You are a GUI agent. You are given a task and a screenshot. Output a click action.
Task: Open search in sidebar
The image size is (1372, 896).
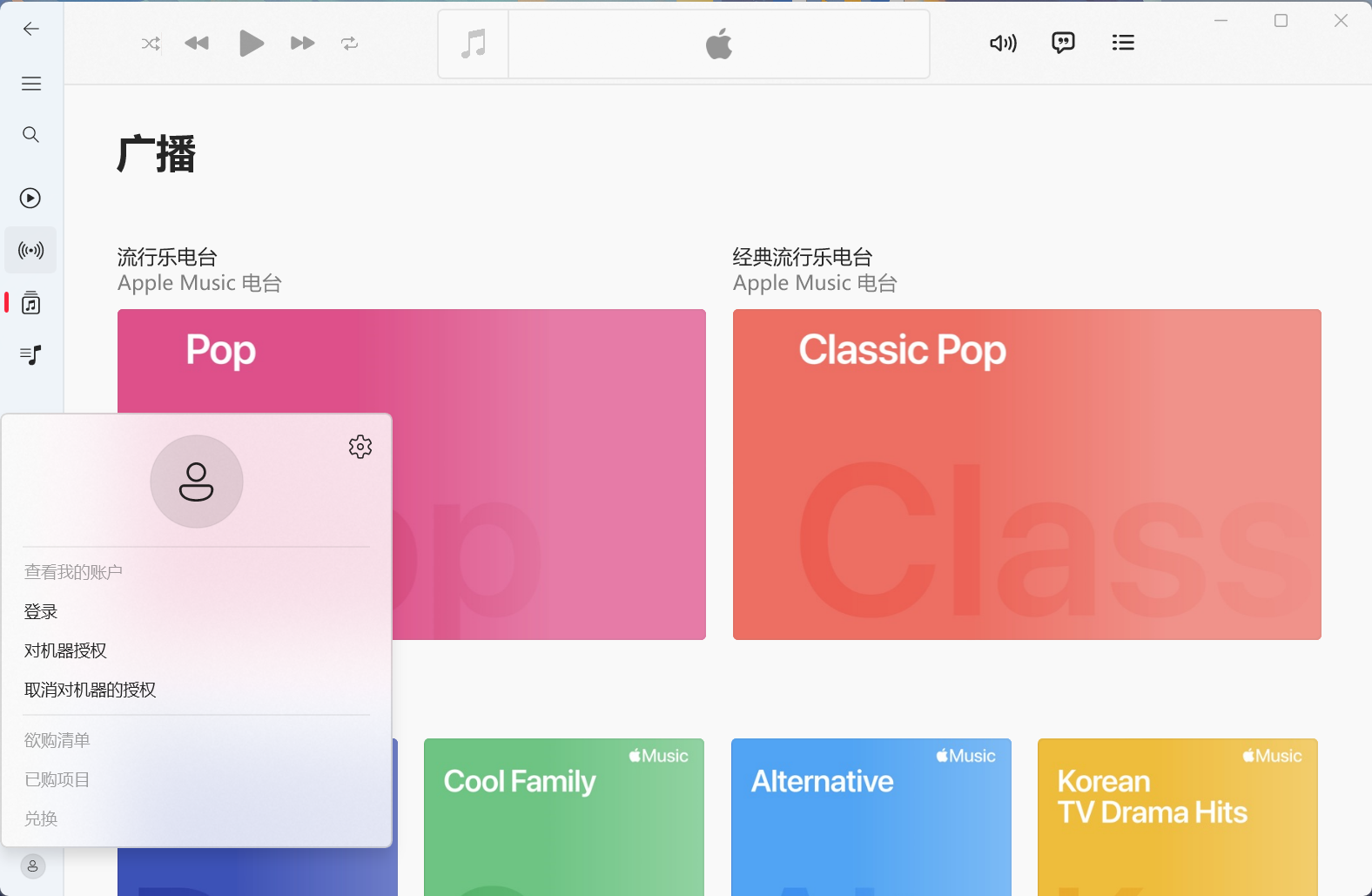31,134
